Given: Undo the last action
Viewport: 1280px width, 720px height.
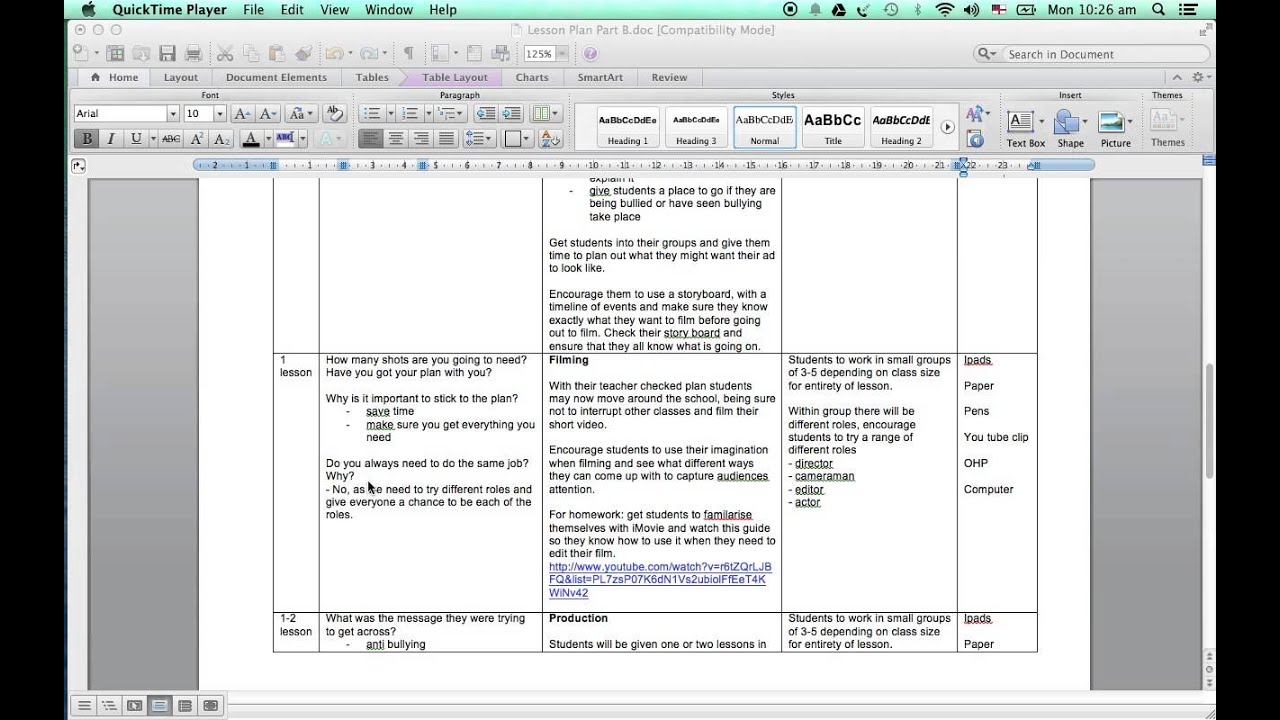Looking at the screenshot, I should [333, 54].
